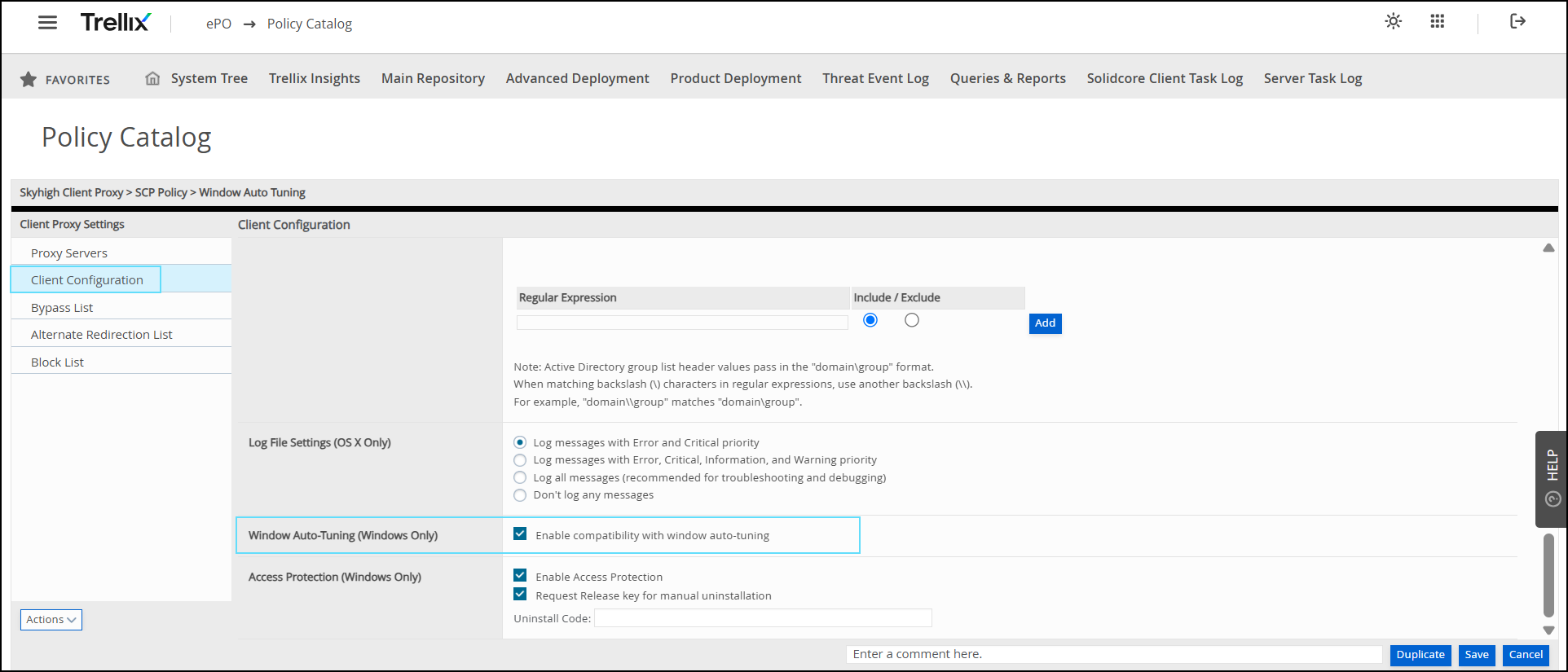Viewport: 1568px width, 672px height.
Task: Toggle Enable compatibility with window auto-tuning
Action: 520,534
